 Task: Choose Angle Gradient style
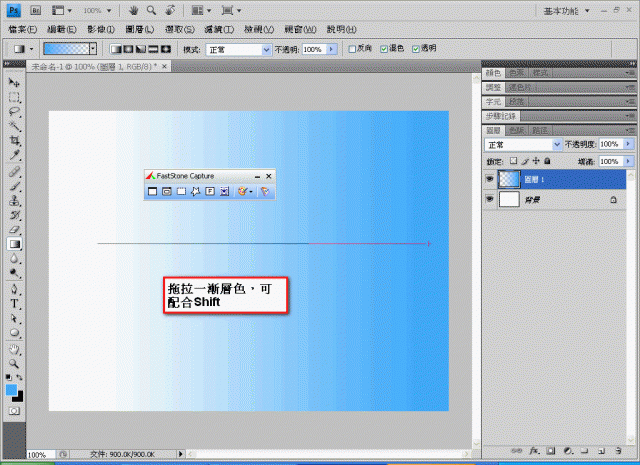[x=140, y=49]
